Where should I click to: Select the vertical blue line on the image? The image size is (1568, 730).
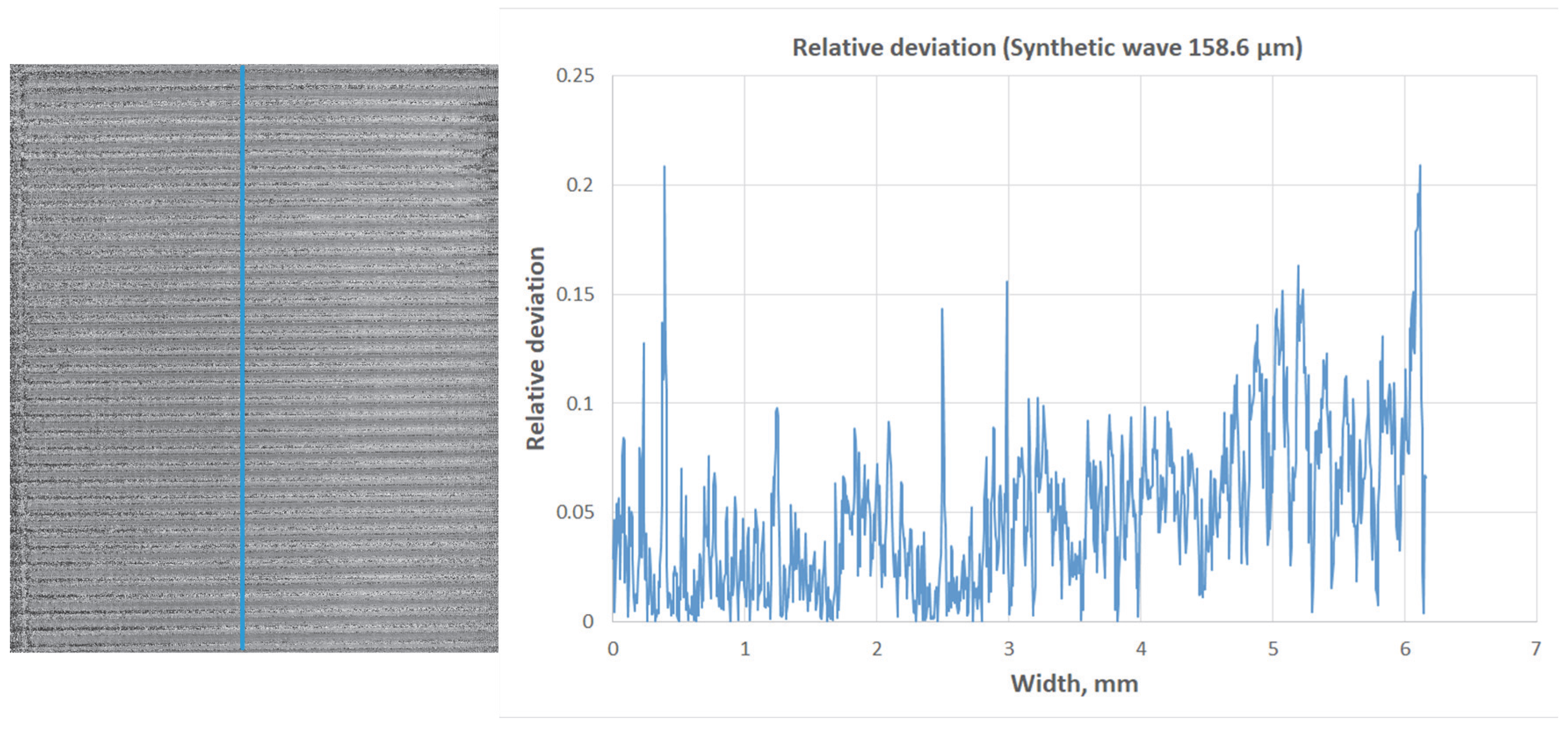(242, 358)
